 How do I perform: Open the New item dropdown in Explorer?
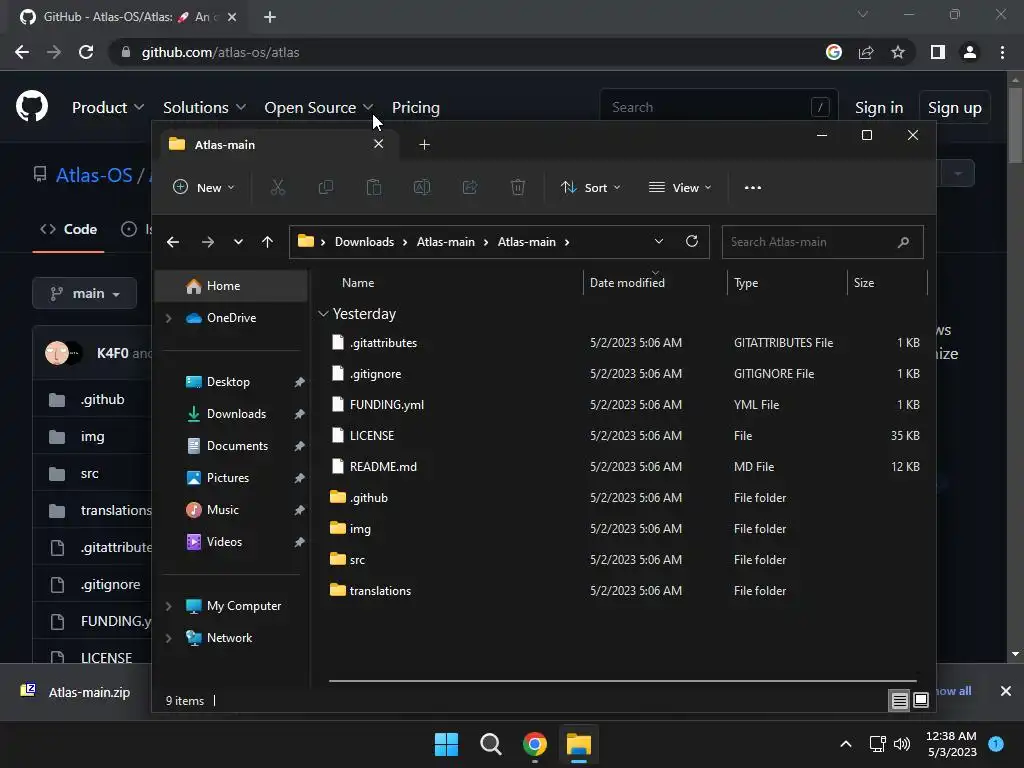[204, 187]
